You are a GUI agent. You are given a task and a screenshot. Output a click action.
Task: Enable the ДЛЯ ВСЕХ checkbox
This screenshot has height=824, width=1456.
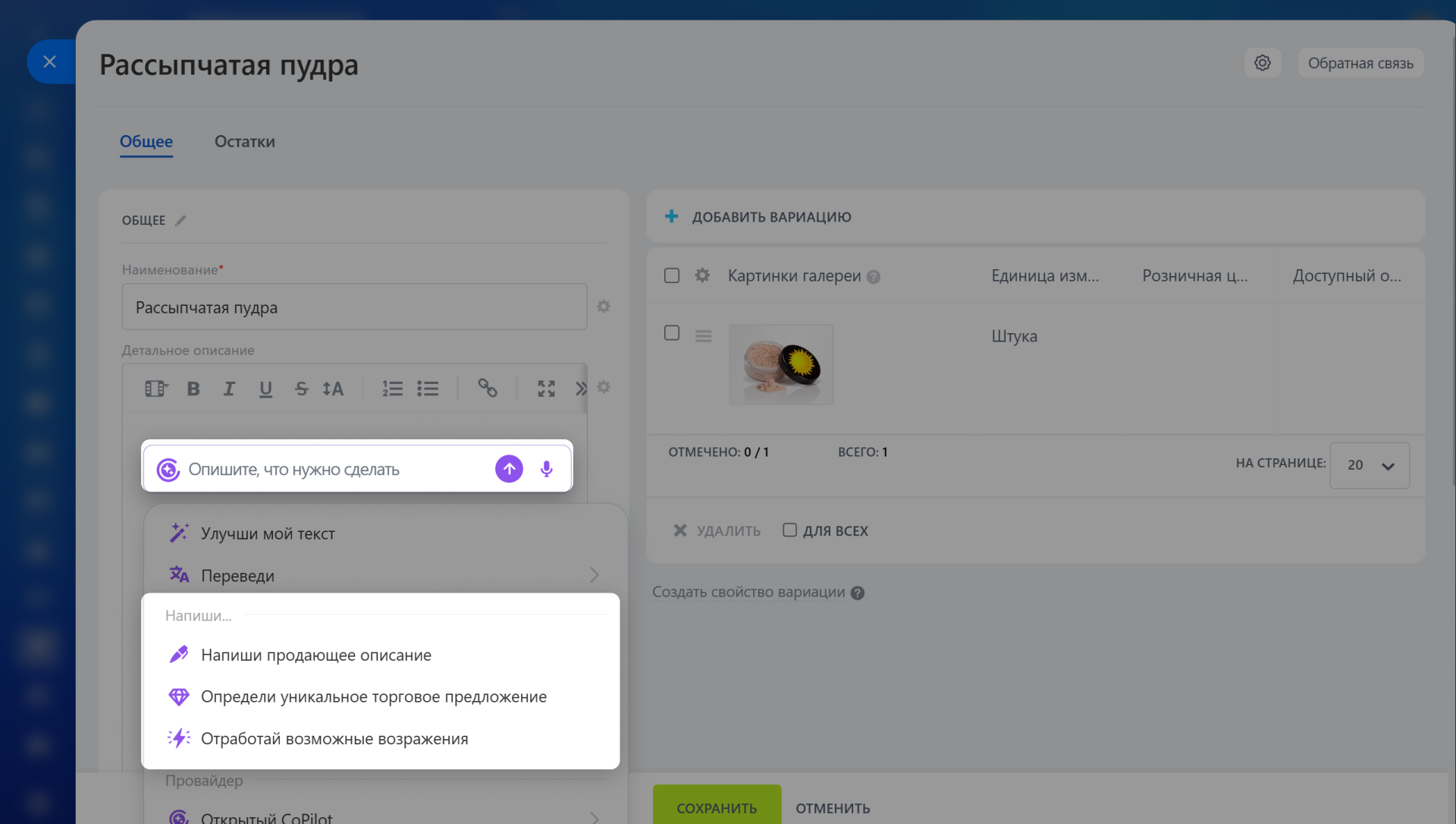[x=789, y=530]
